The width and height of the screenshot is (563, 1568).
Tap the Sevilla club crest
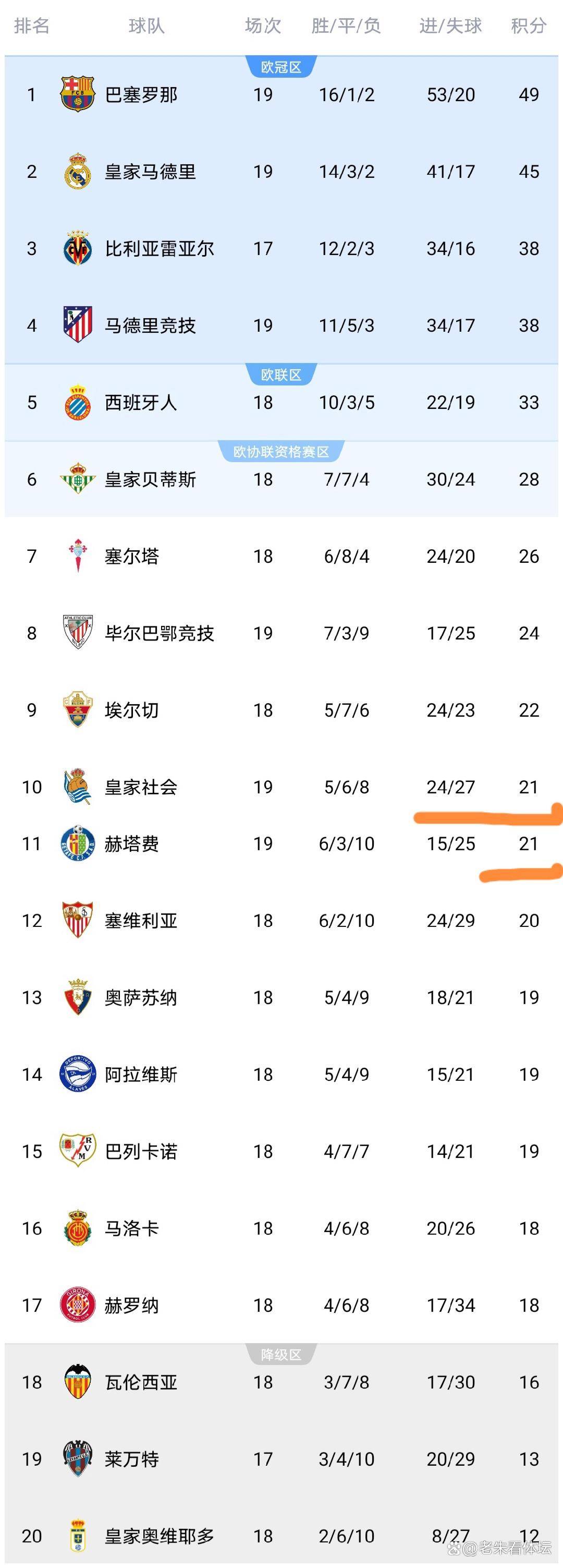tap(77, 920)
